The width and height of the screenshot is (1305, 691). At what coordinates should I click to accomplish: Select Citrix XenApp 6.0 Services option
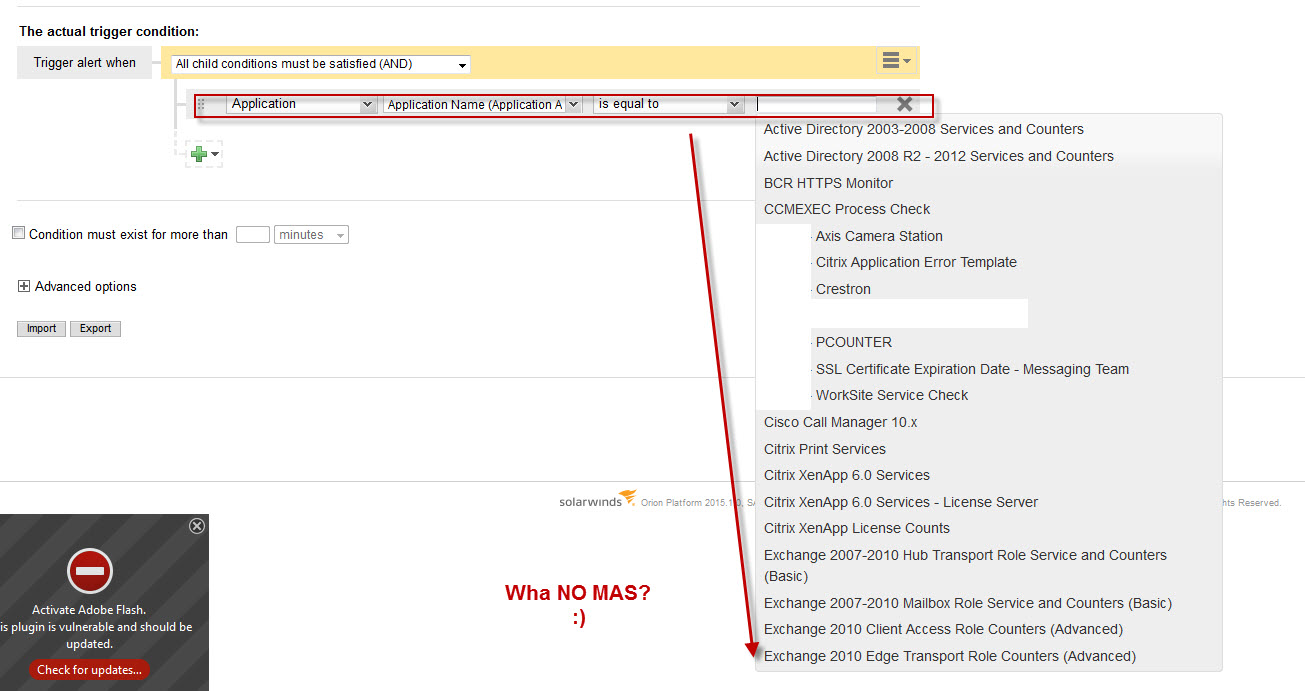tap(847, 475)
